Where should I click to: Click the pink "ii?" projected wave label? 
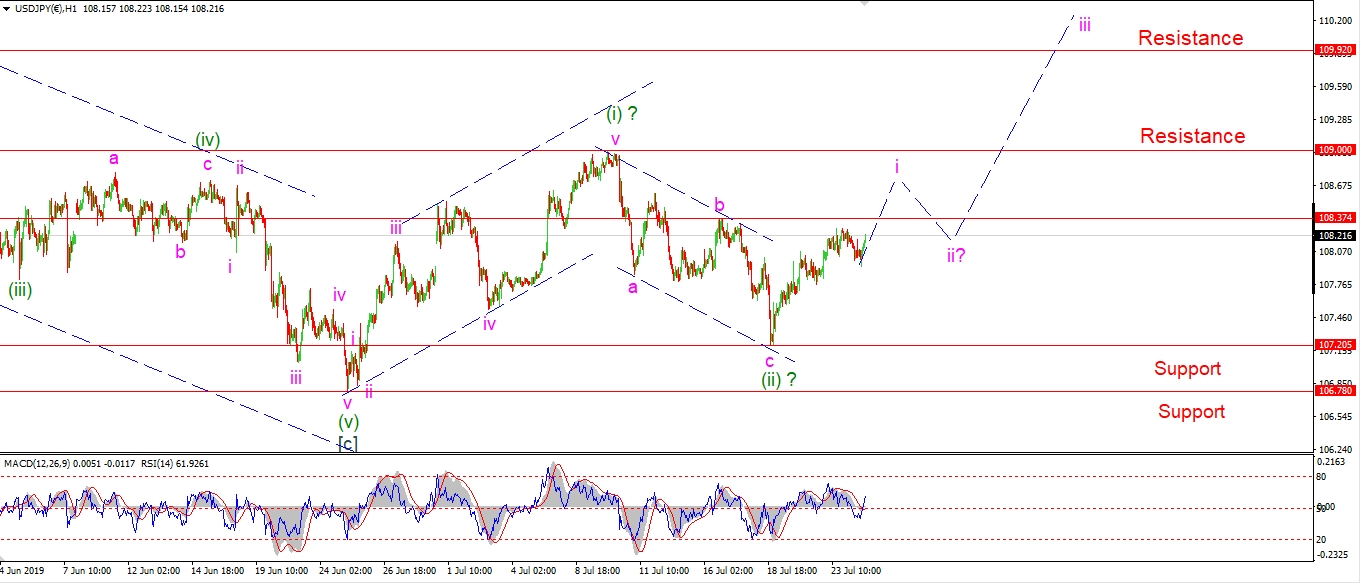pos(956,255)
